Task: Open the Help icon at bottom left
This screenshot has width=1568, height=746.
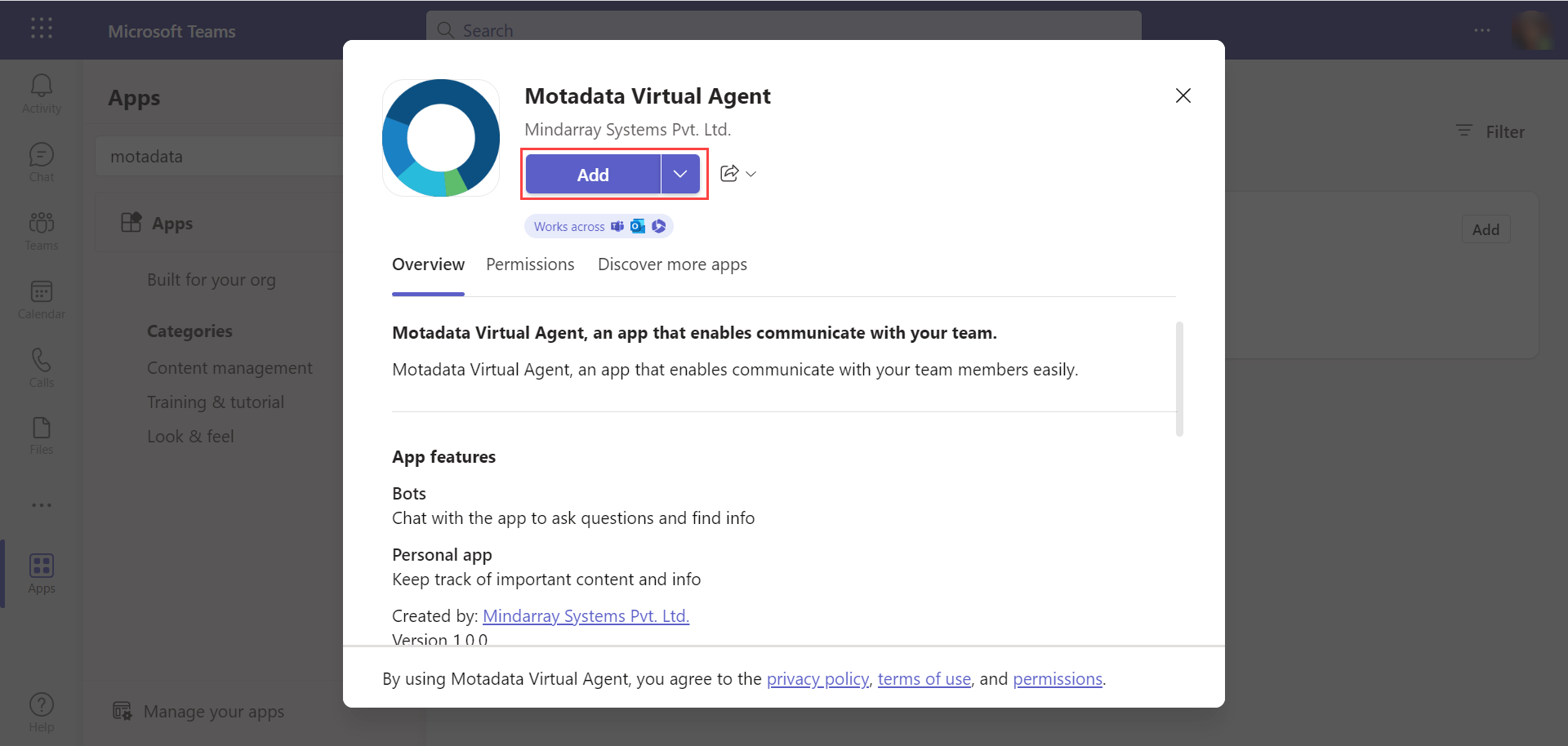Action: coord(41,704)
